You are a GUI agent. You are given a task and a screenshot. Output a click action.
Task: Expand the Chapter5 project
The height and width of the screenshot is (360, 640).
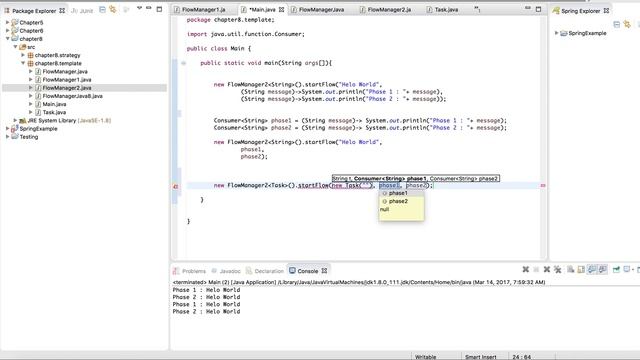[7, 22]
